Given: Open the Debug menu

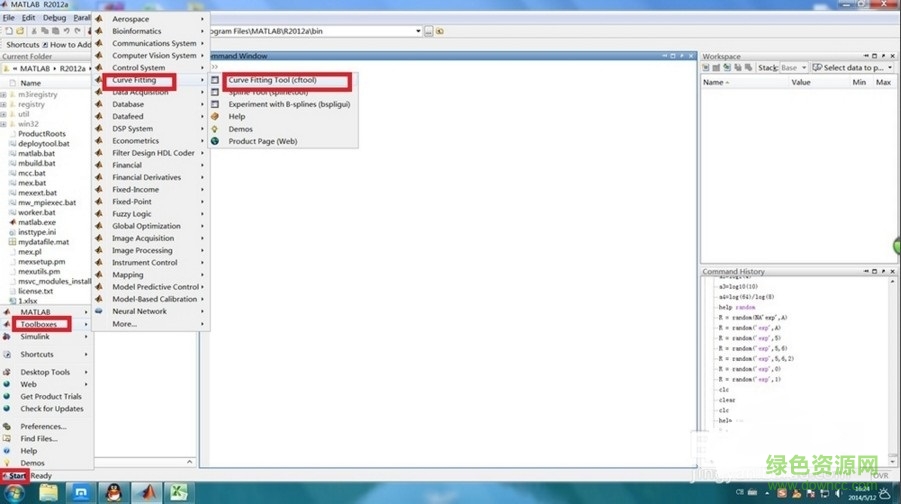Looking at the screenshot, I should point(55,18).
